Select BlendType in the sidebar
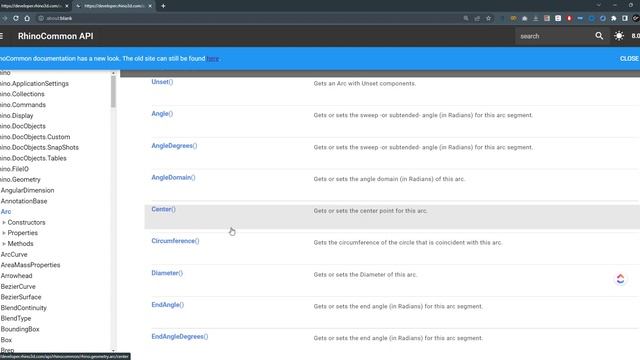640x360 pixels. click(x=16, y=318)
